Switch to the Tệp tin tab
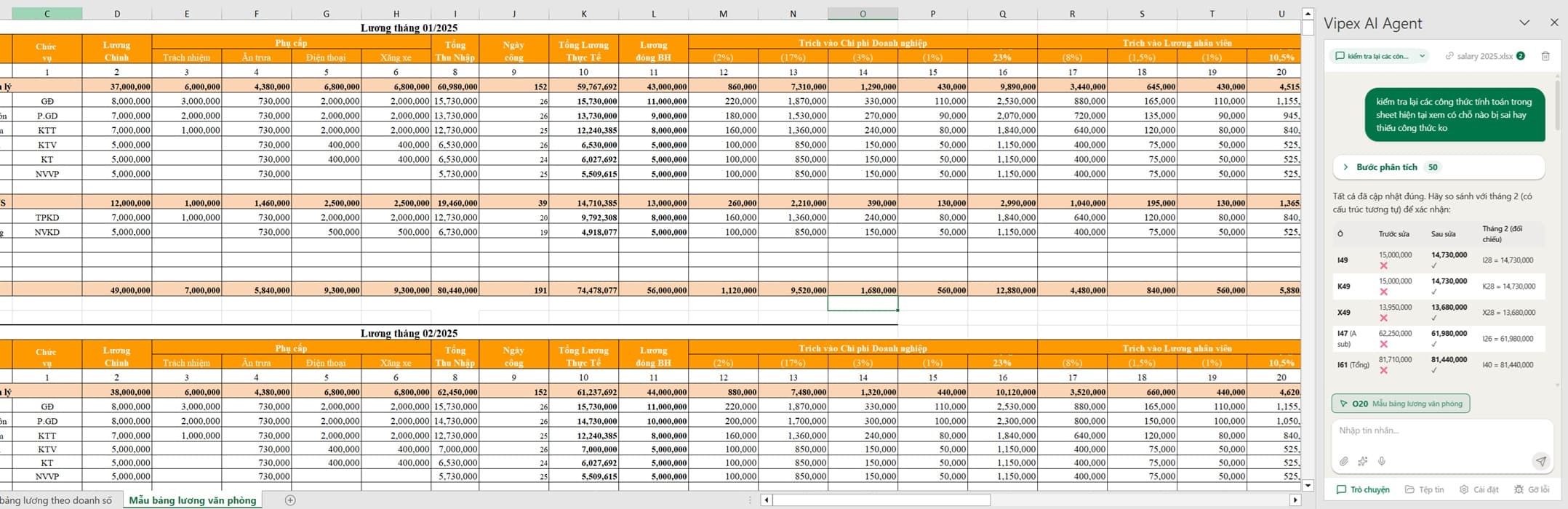Screen dimensions: 1568x509 [1424, 489]
